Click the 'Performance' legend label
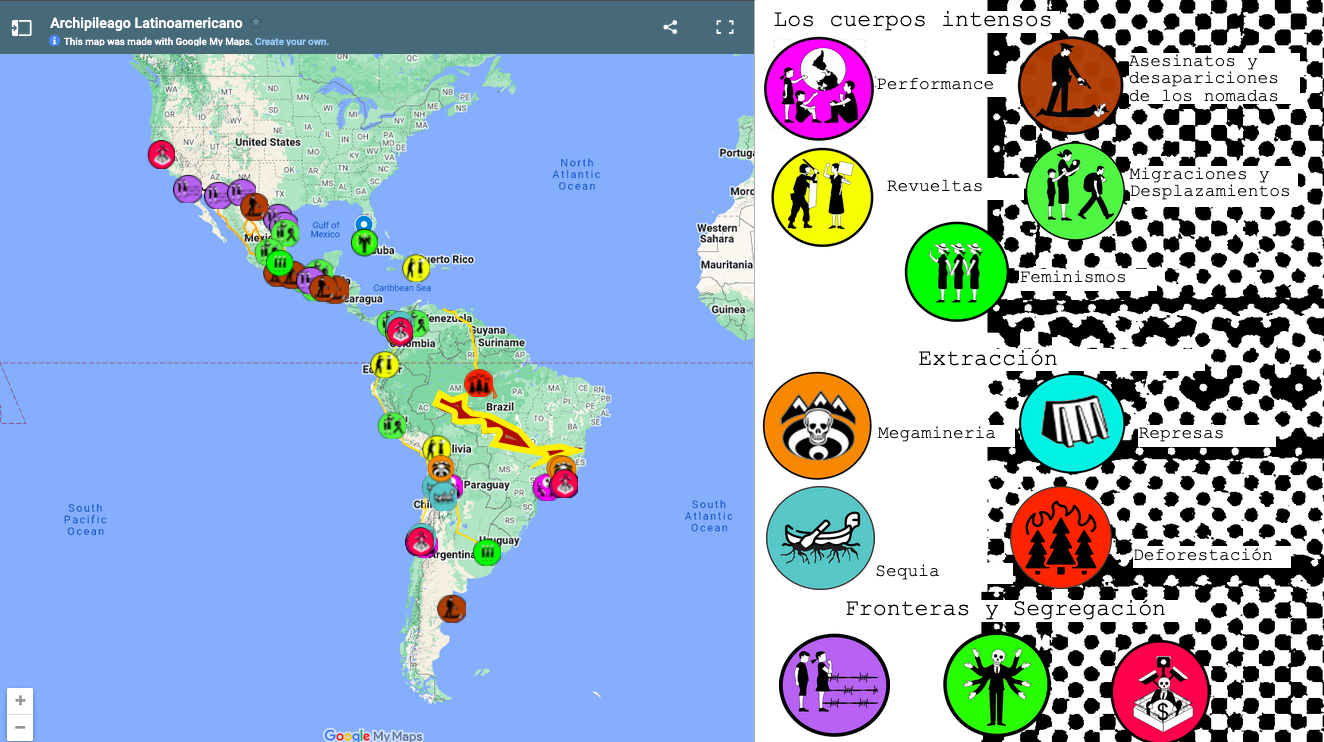The width and height of the screenshot is (1324, 742). [935, 84]
